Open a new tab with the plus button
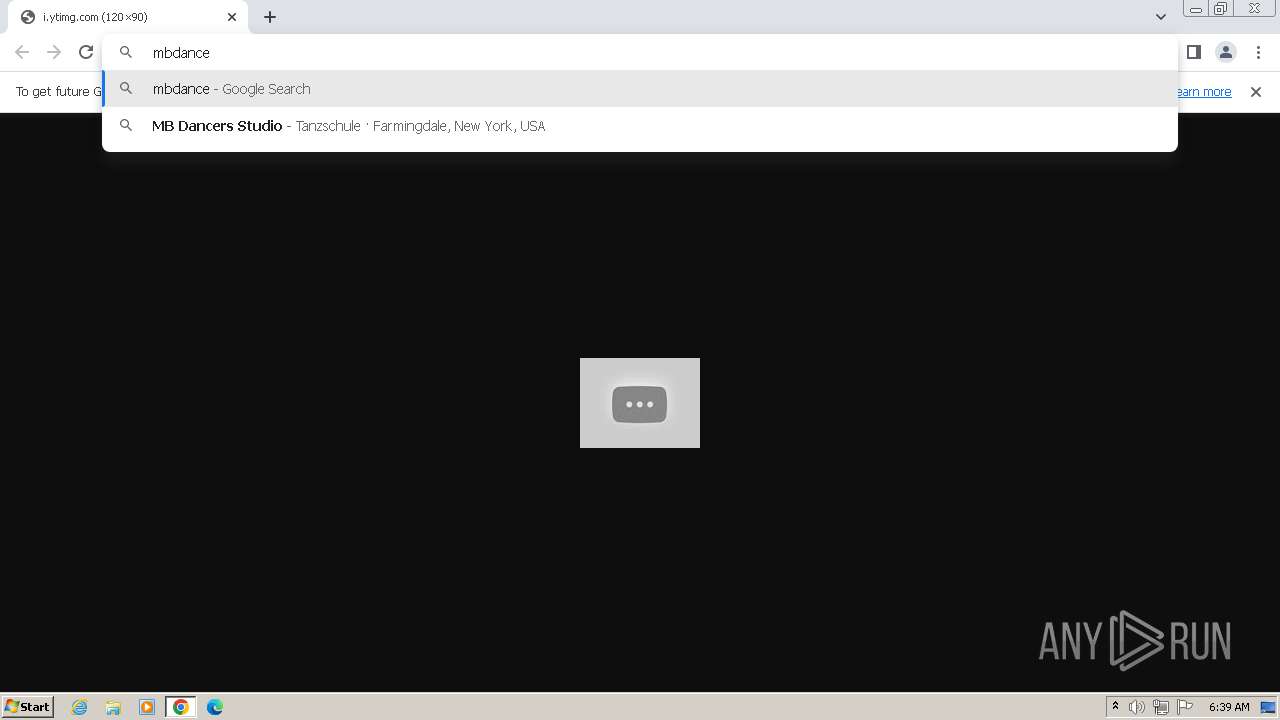The height and width of the screenshot is (720, 1280). [270, 17]
